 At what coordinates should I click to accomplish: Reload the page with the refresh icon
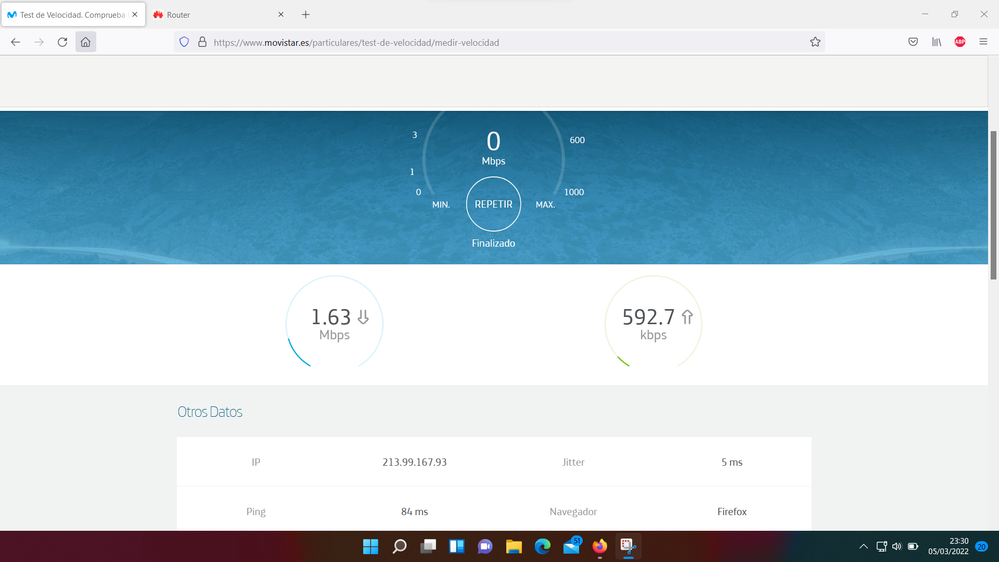pos(63,42)
